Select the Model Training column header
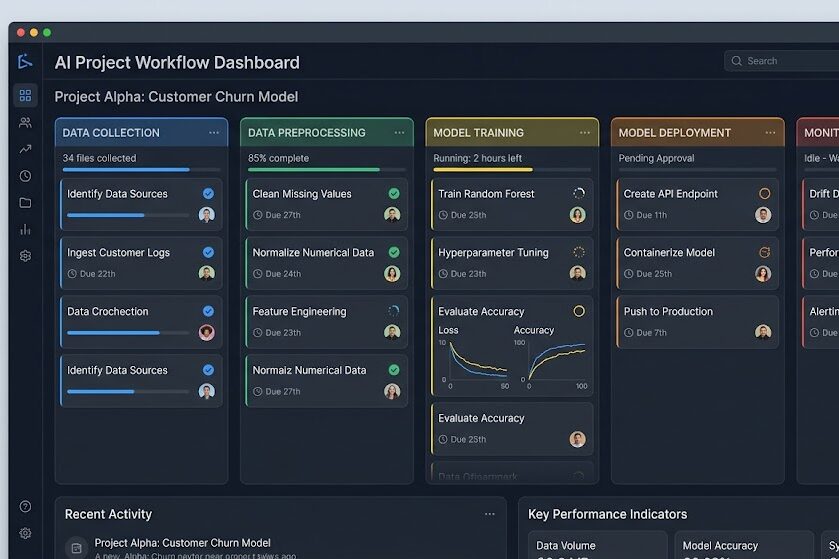This screenshot has height=559, width=839. [512, 133]
